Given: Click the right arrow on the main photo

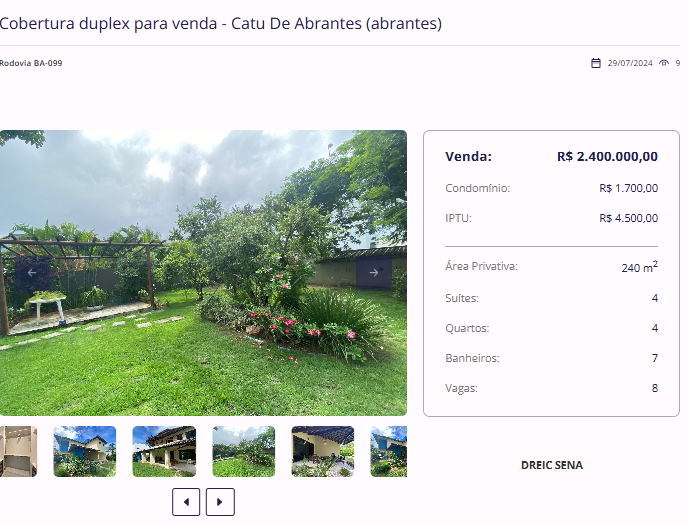Looking at the screenshot, I should click(373, 272).
